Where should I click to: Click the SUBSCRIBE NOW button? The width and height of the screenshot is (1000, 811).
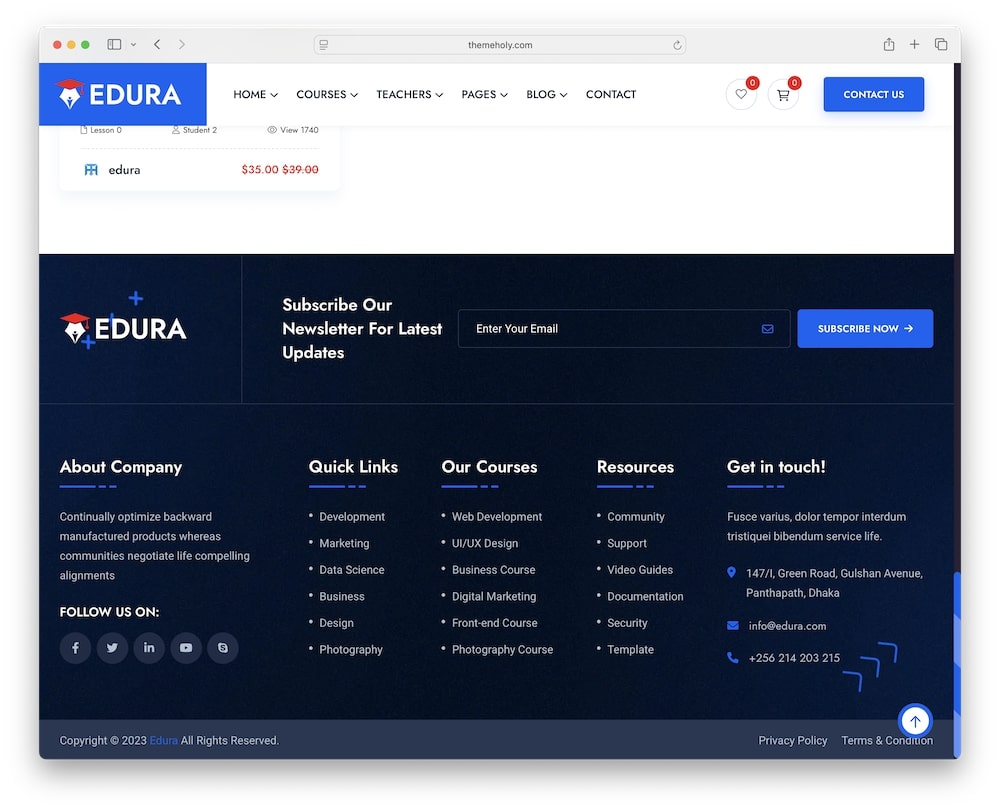coord(865,329)
